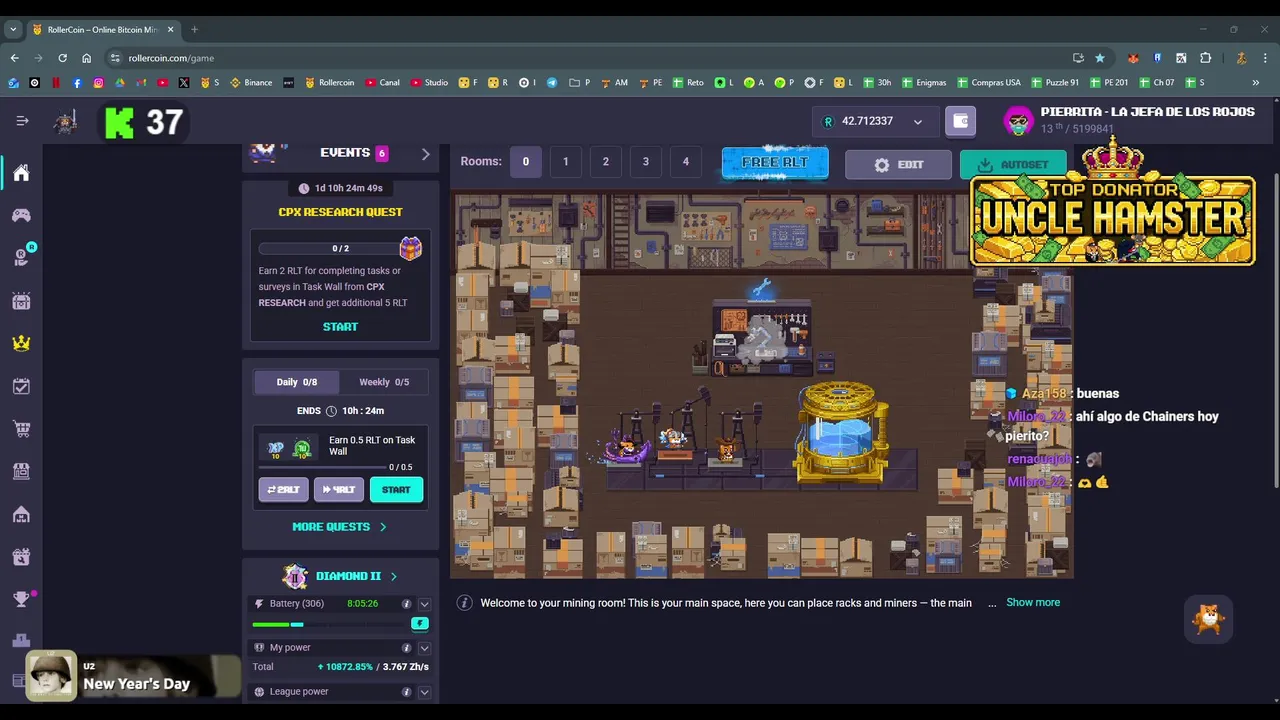Open the storage warehouse sidebar icon
The height and width of the screenshot is (720, 1280).
(21, 514)
